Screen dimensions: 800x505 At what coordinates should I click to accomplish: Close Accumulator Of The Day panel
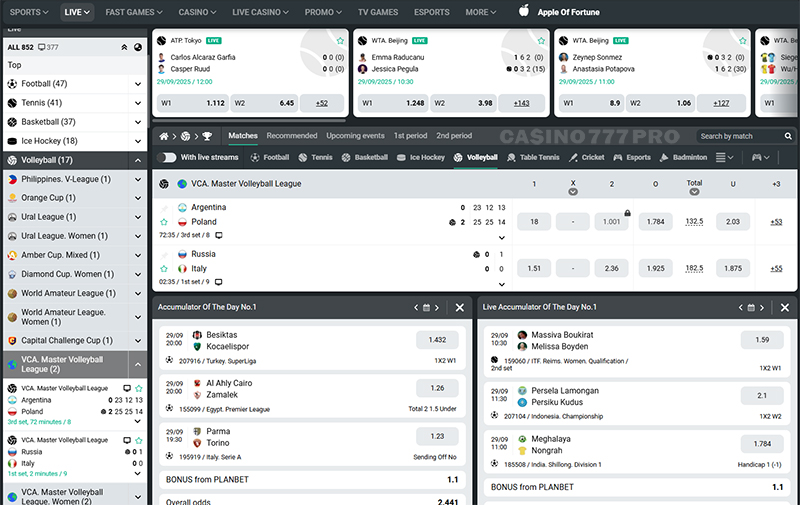460,308
